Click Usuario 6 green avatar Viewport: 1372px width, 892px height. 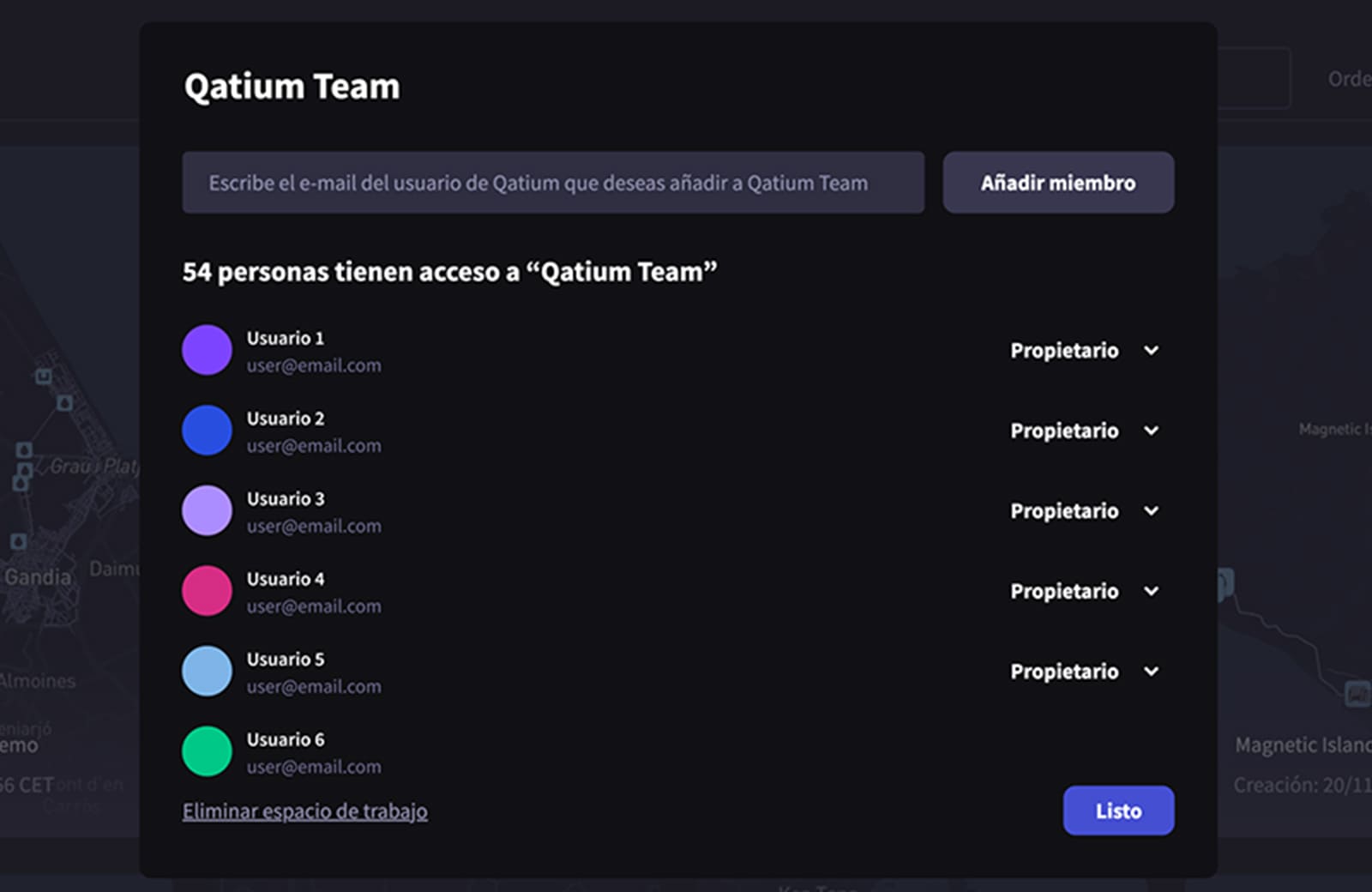[x=207, y=751]
